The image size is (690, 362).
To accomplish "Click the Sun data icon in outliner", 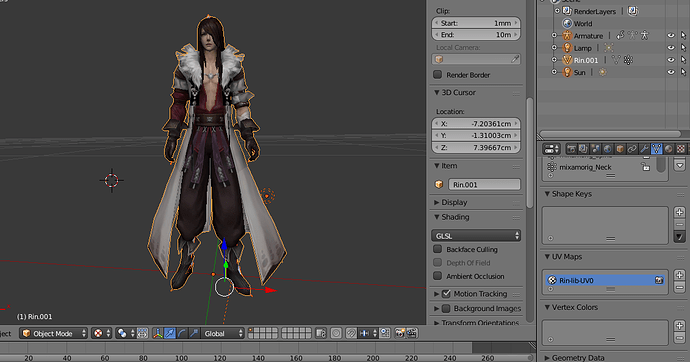I will tap(602, 72).
